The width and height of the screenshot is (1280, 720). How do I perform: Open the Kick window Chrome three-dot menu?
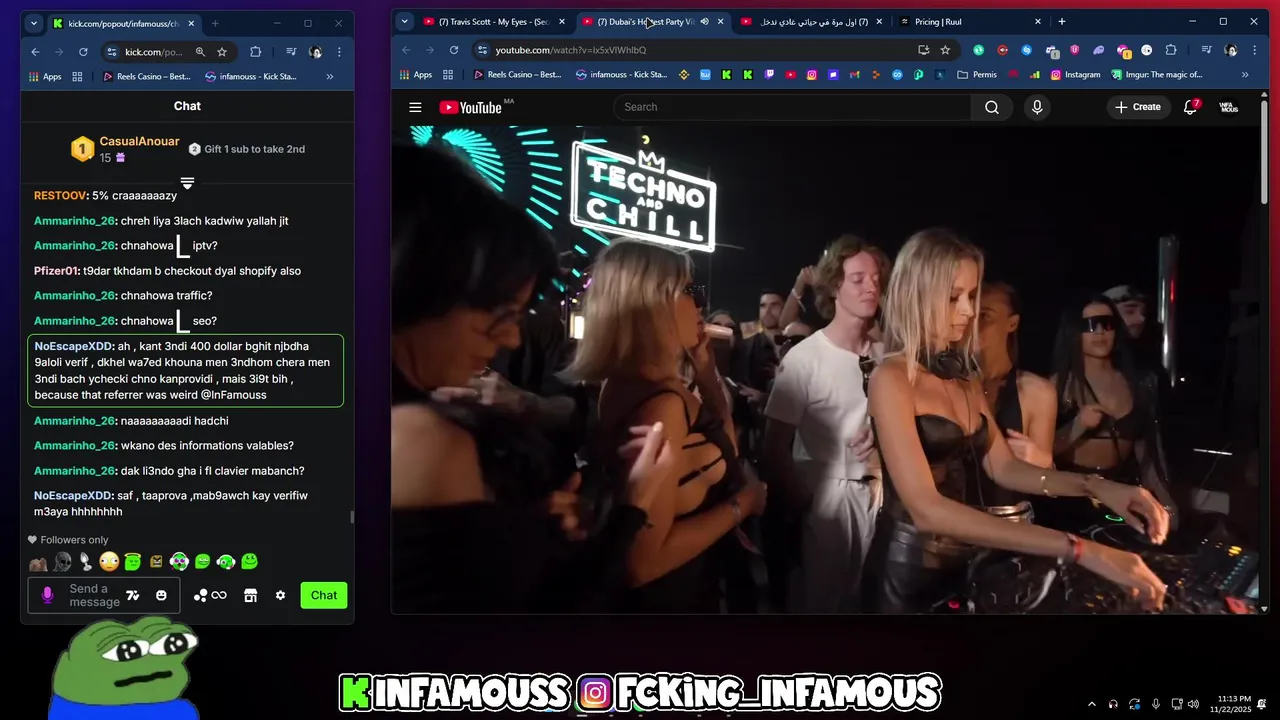[x=339, y=52]
